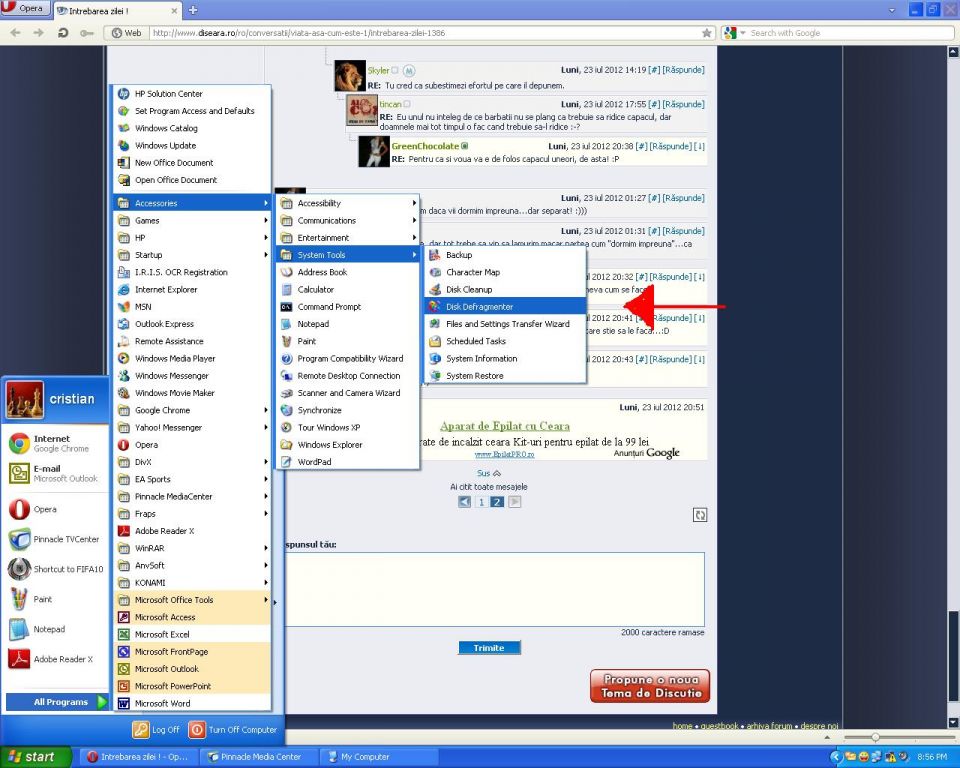Launch Windows Media Player icon
Image resolution: width=960 pixels, height=768 pixels.
coord(124,358)
